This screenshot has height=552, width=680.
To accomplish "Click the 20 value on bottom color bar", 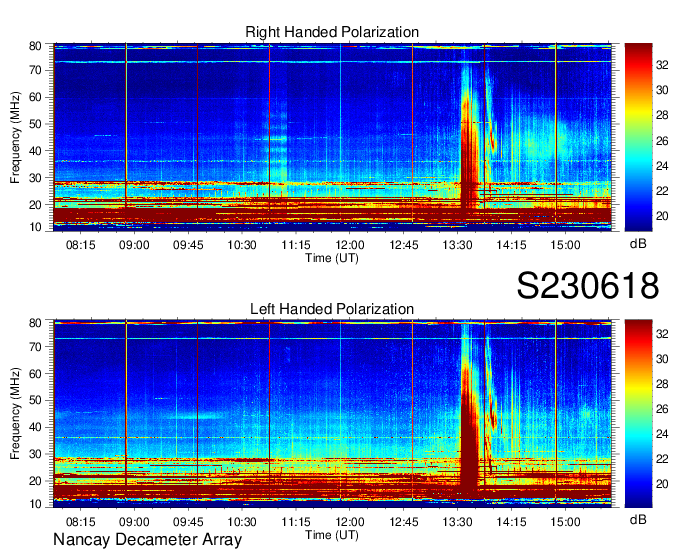I will click(662, 484).
